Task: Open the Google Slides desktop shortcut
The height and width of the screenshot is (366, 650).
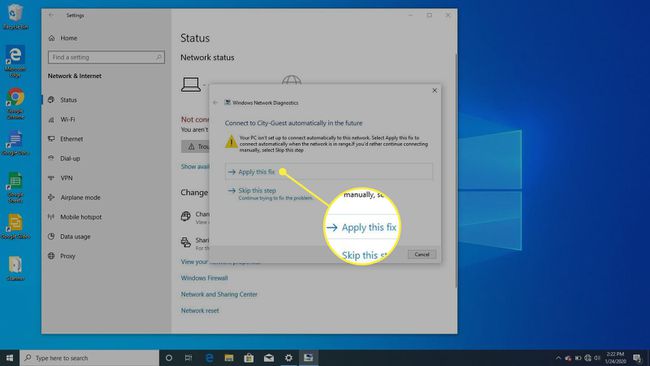Action: (15, 226)
